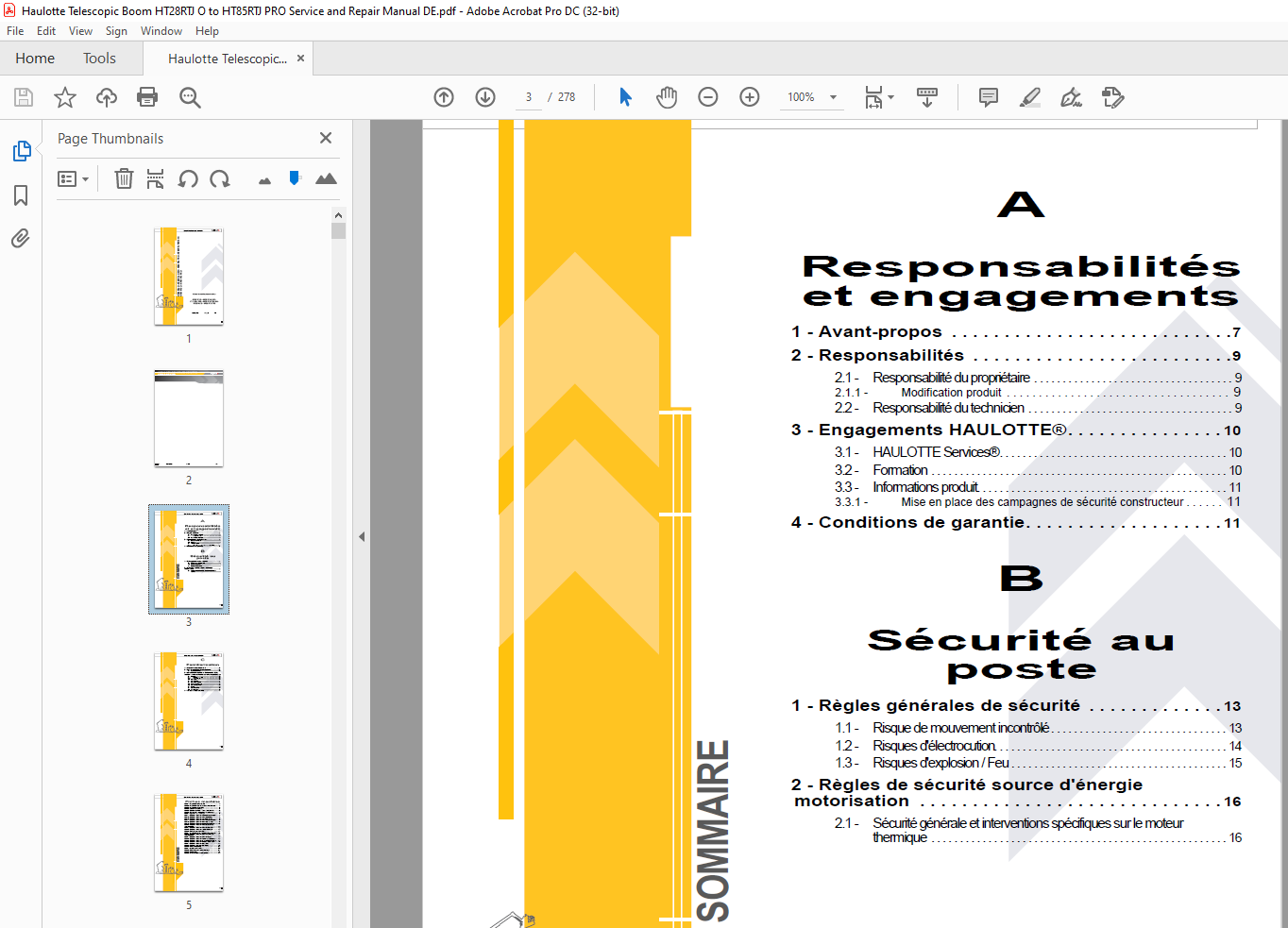This screenshot has width=1288, height=928.
Task: Click 'Formation' contents line
Action: click(x=1038, y=470)
